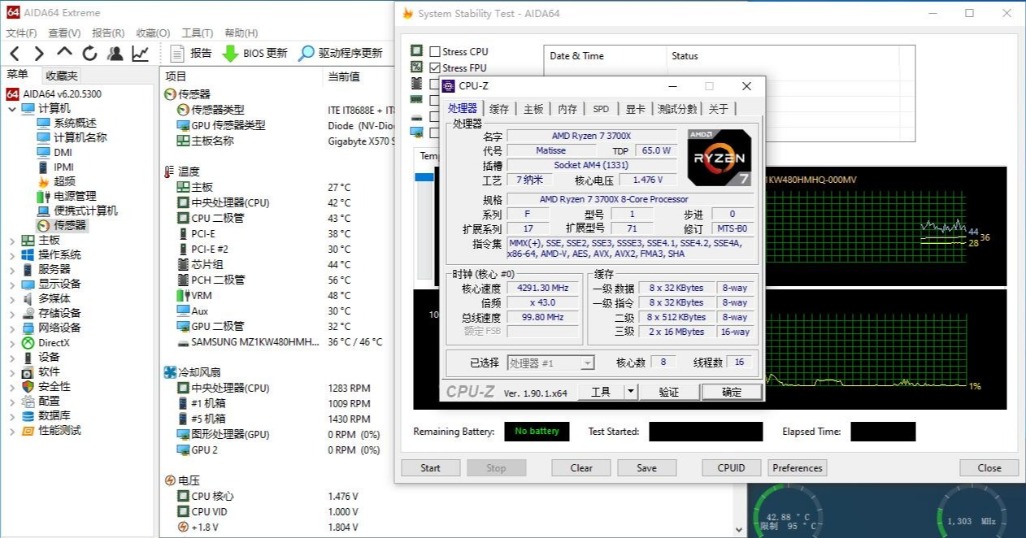Click the CPUID button
Viewport: 1026px width, 538px height.
click(x=731, y=468)
